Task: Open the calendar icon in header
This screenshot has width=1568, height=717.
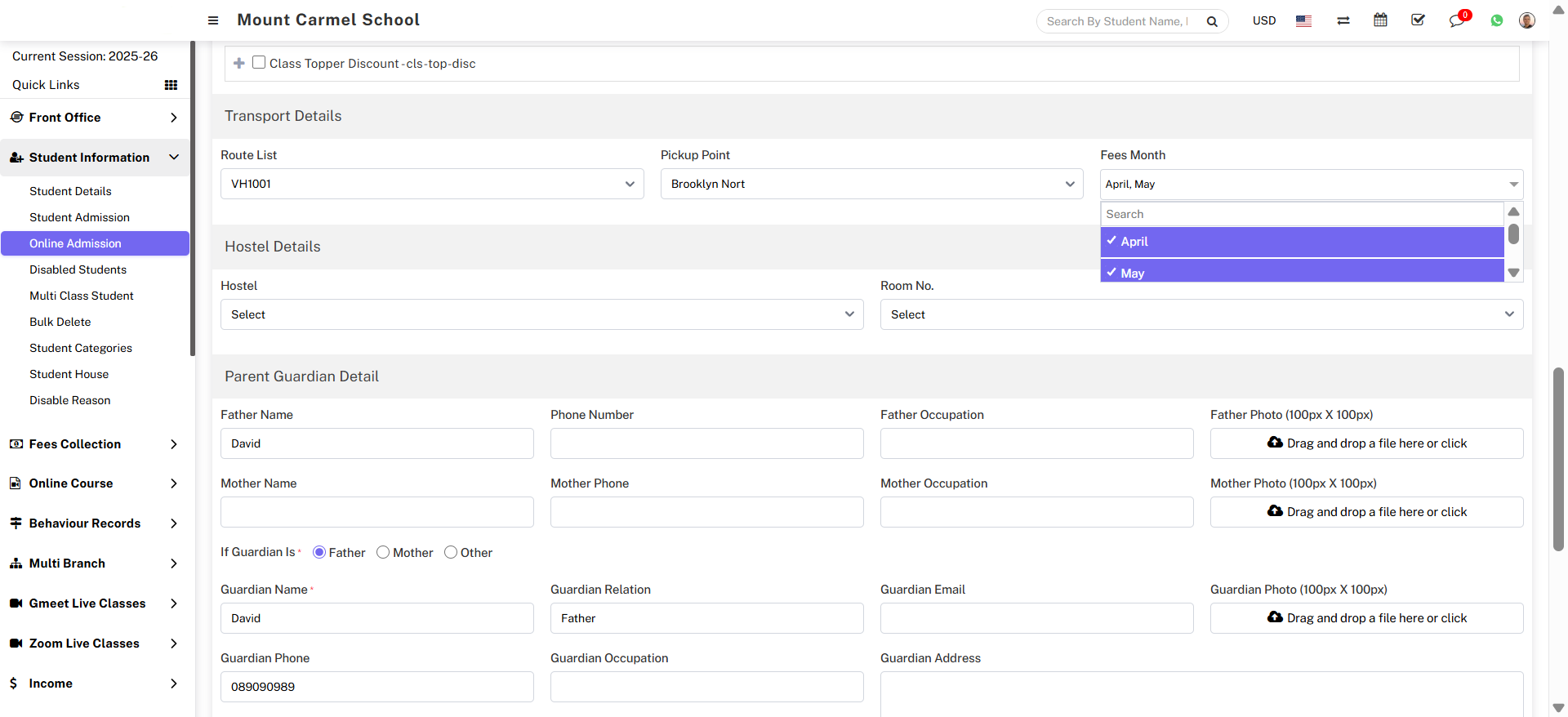Action: click(1380, 20)
